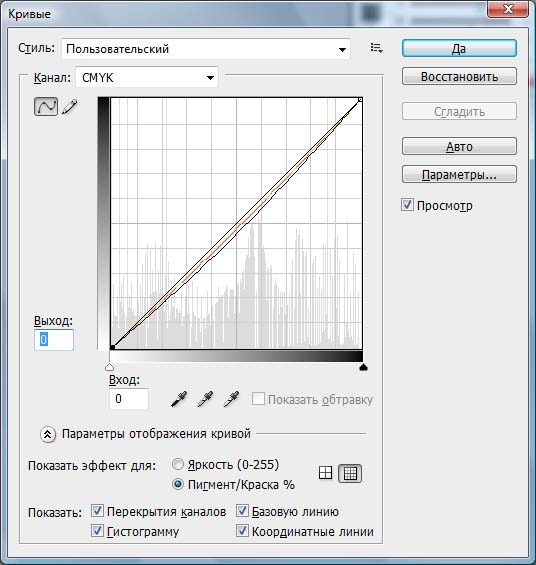Toggle Гистограмму checkbox
Viewport: 536px width, 565px height.
pyautogui.click(x=97, y=530)
